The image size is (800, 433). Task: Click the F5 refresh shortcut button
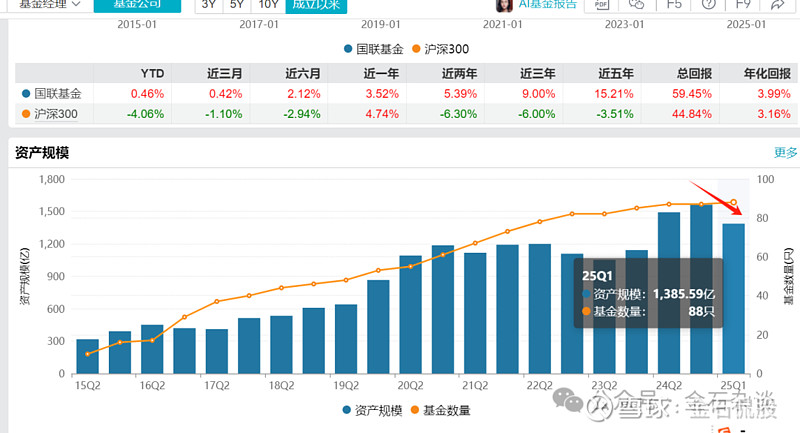pyautogui.click(x=674, y=4)
